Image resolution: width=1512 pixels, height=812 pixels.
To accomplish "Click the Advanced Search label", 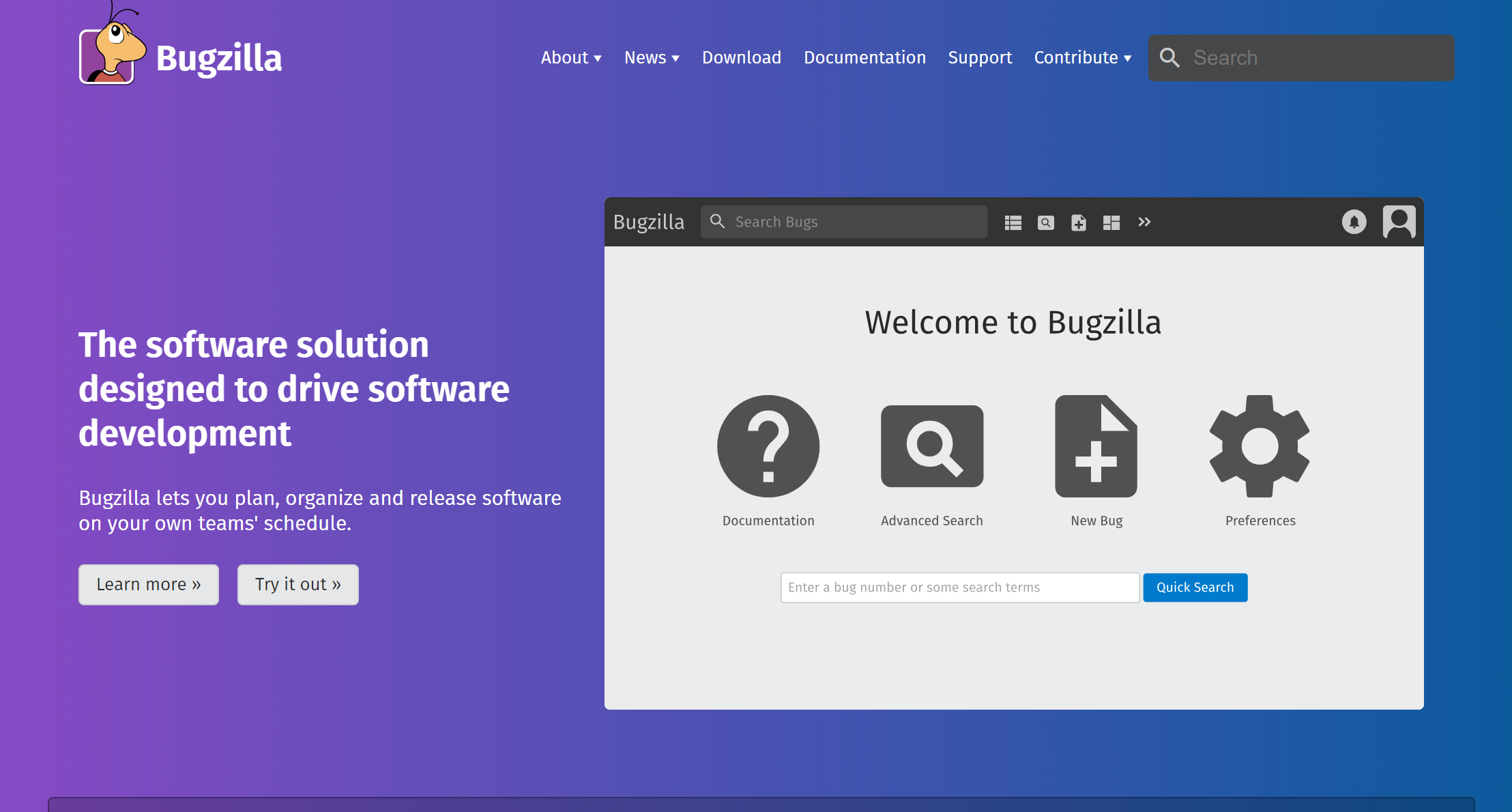I will [x=932, y=521].
